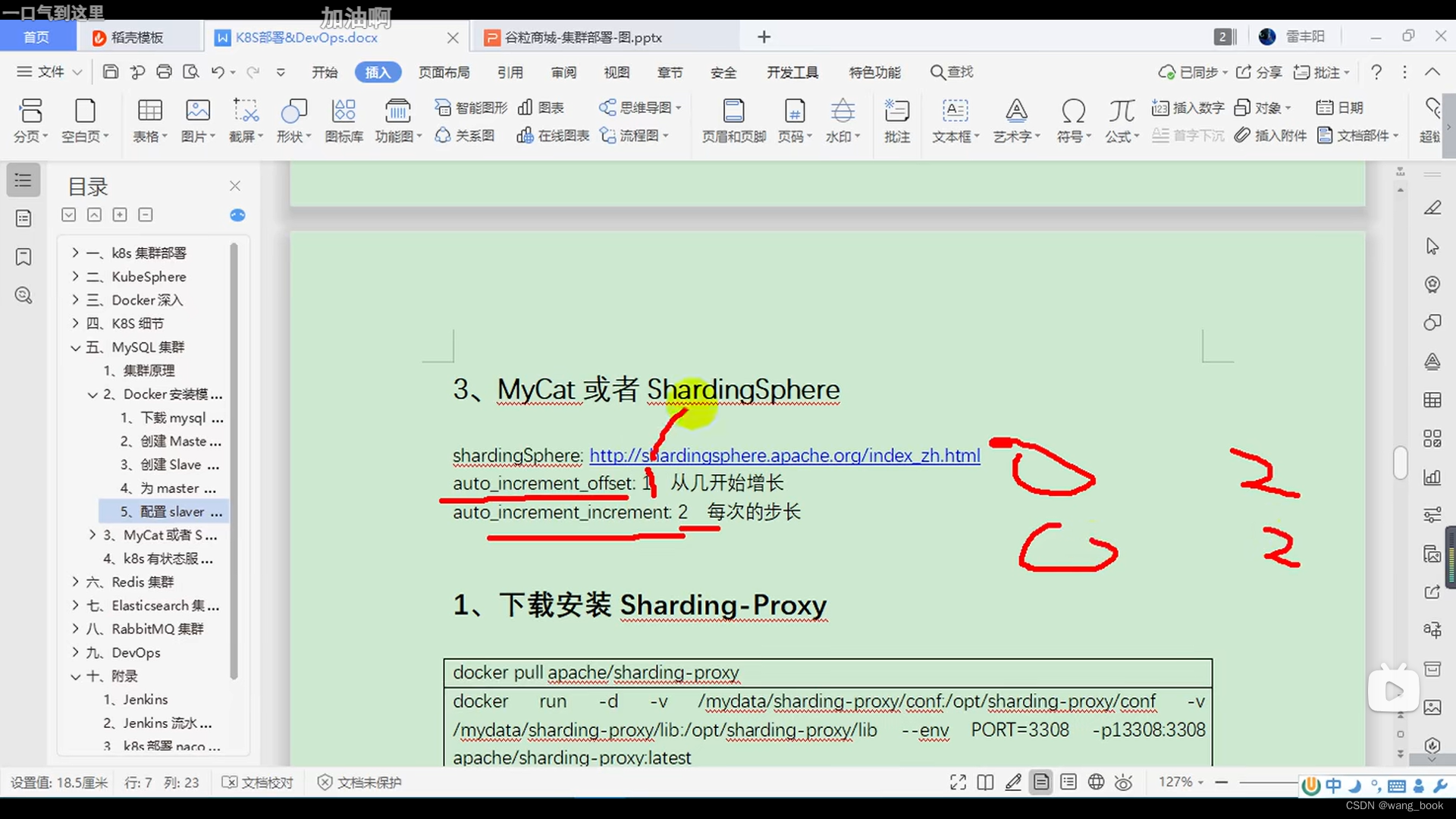
Task: Click the Redo arrow icon
Action: 253,72
